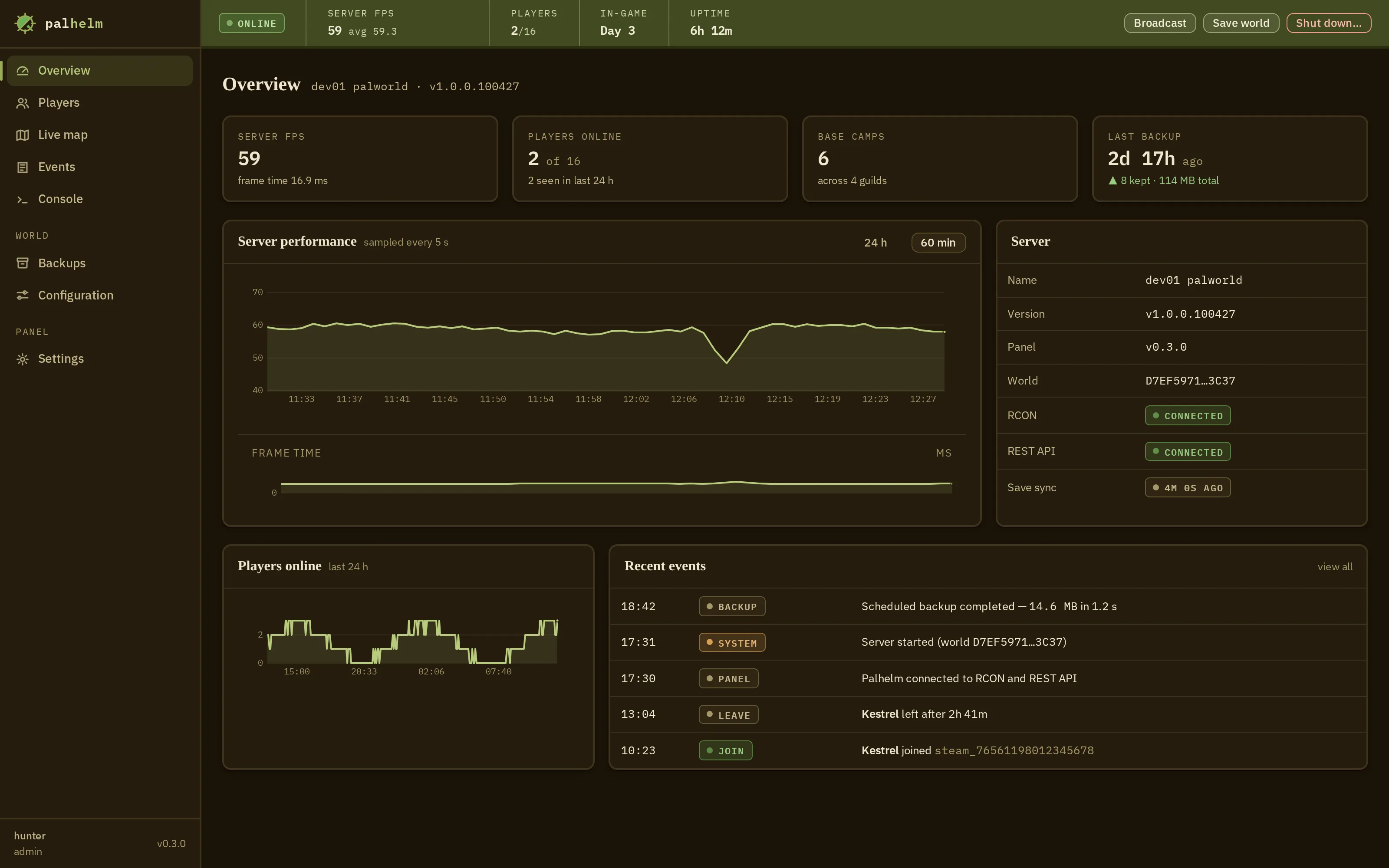Click the Players Online card
The height and width of the screenshot is (868, 1389).
[650, 159]
